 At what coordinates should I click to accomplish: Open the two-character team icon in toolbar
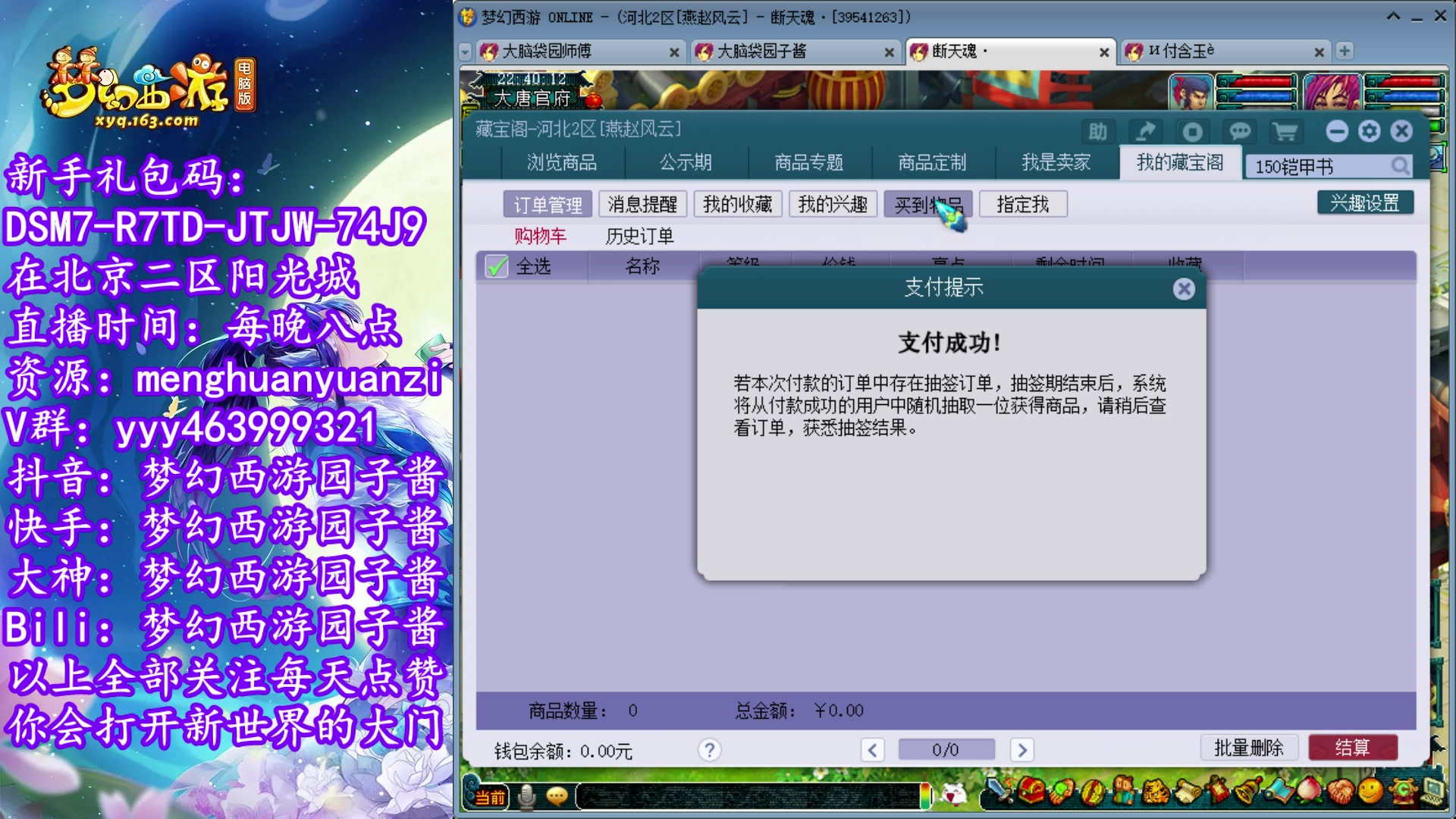tap(1124, 790)
